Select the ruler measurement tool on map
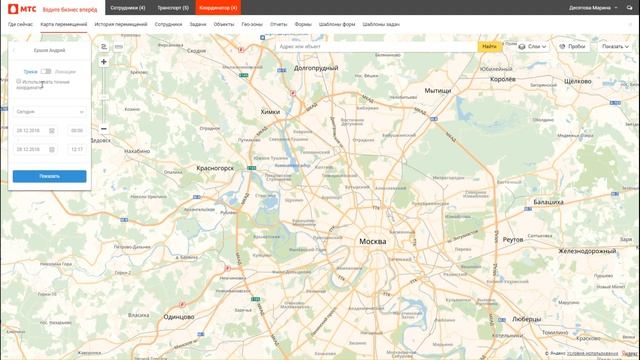Screen dimensions: 640x360 pyautogui.click(x=118, y=47)
